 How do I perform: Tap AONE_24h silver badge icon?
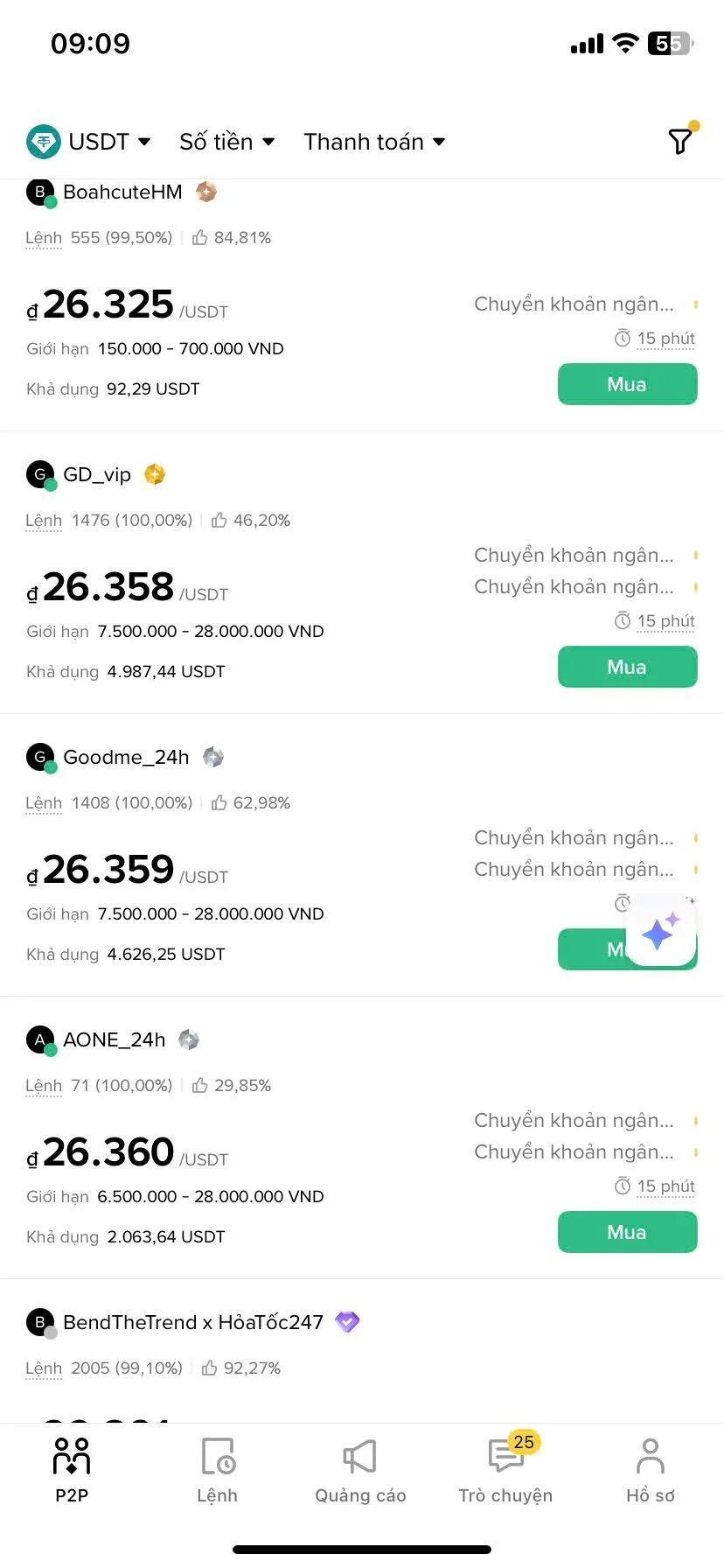189,1039
